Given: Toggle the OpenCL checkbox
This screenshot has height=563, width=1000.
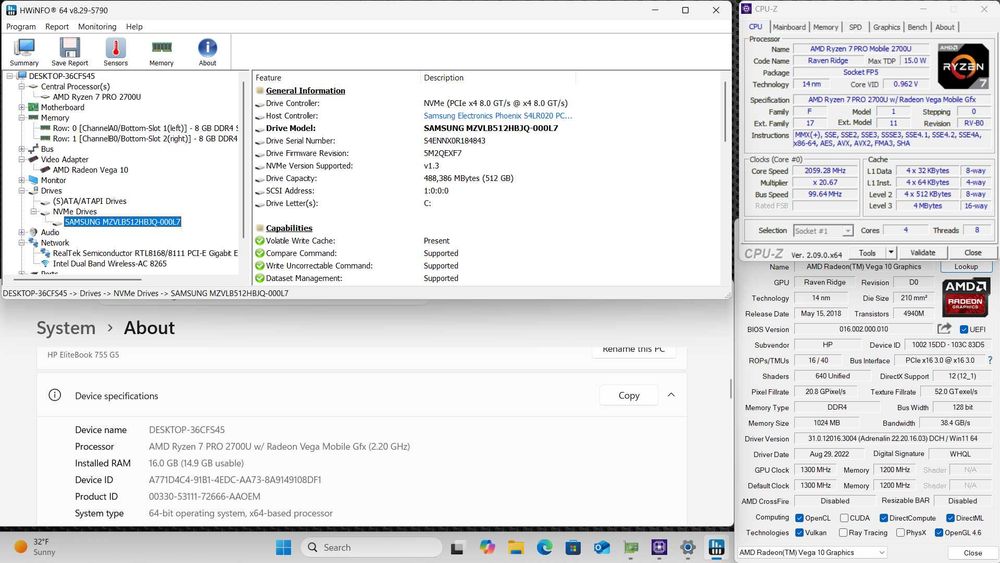Looking at the screenshot, I should (800, 518).
